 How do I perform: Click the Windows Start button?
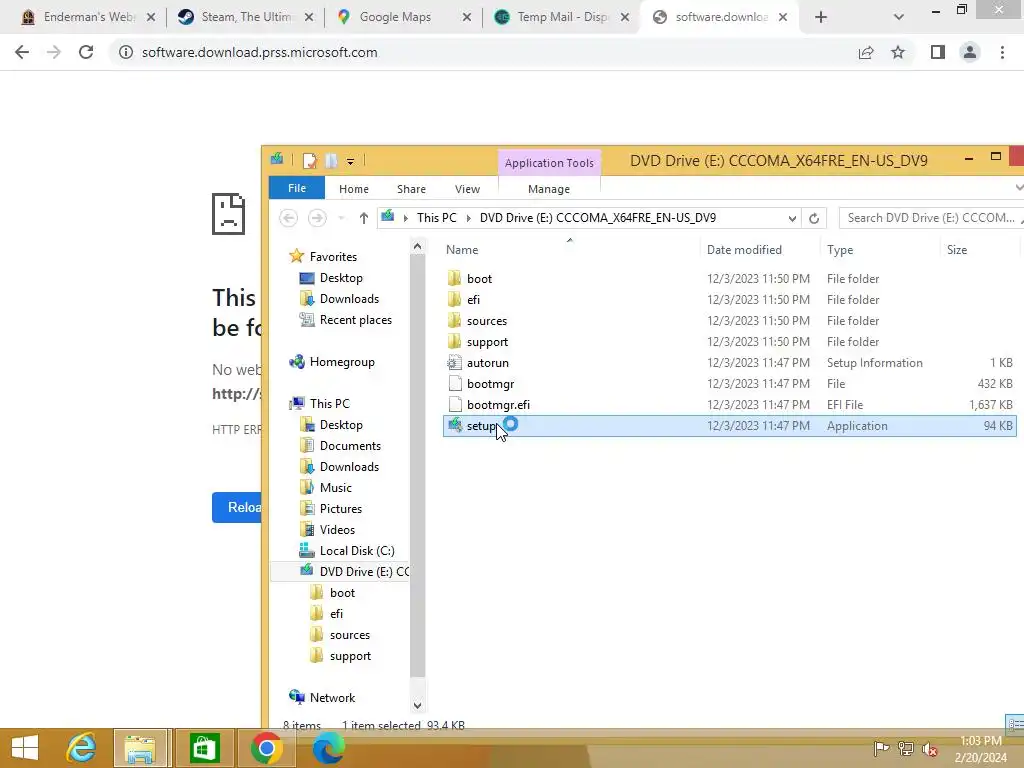(x=25, y=748)
